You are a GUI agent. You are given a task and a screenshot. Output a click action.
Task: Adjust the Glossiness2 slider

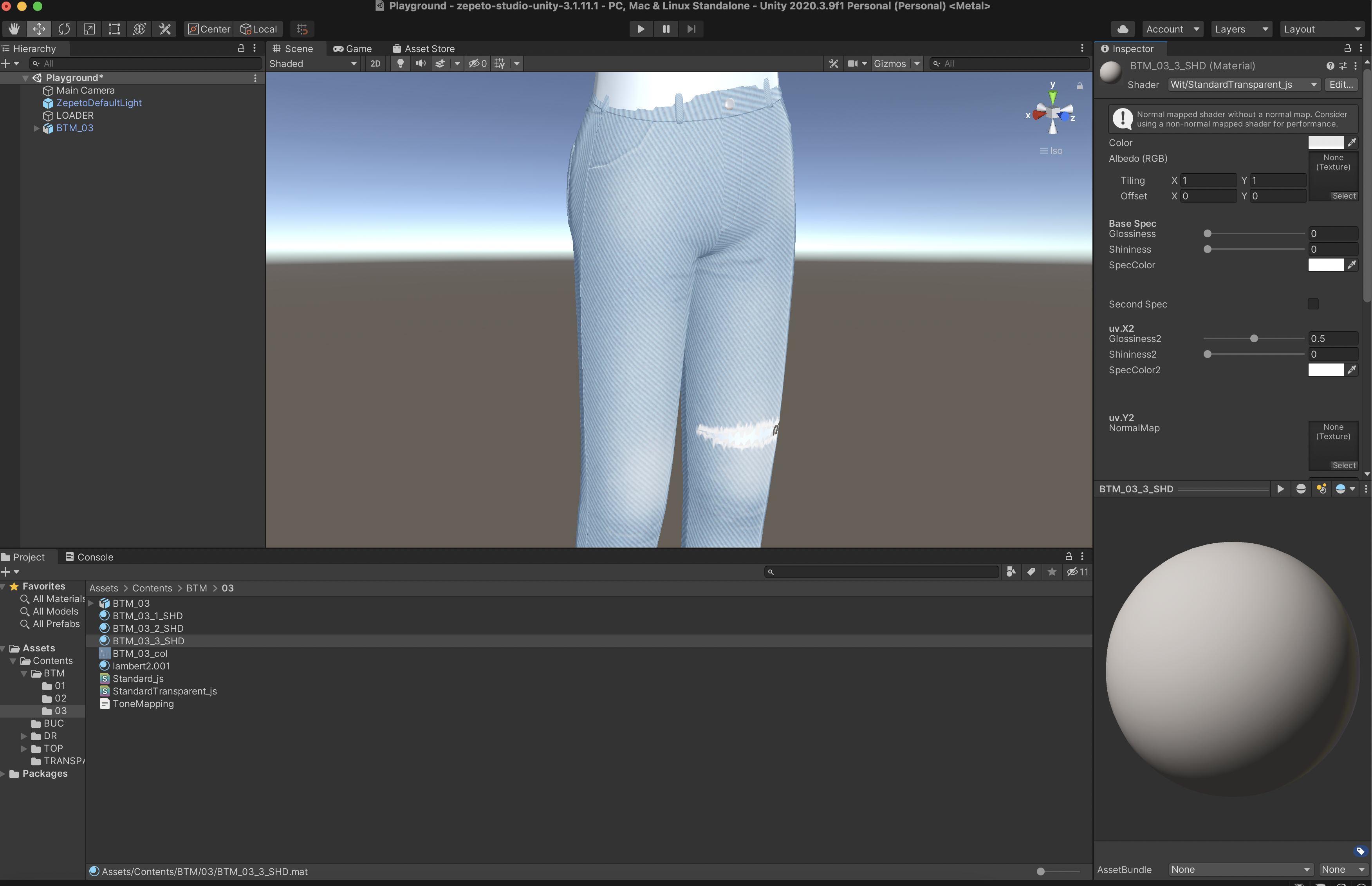pyautogui.click(x=1253, y=338)
